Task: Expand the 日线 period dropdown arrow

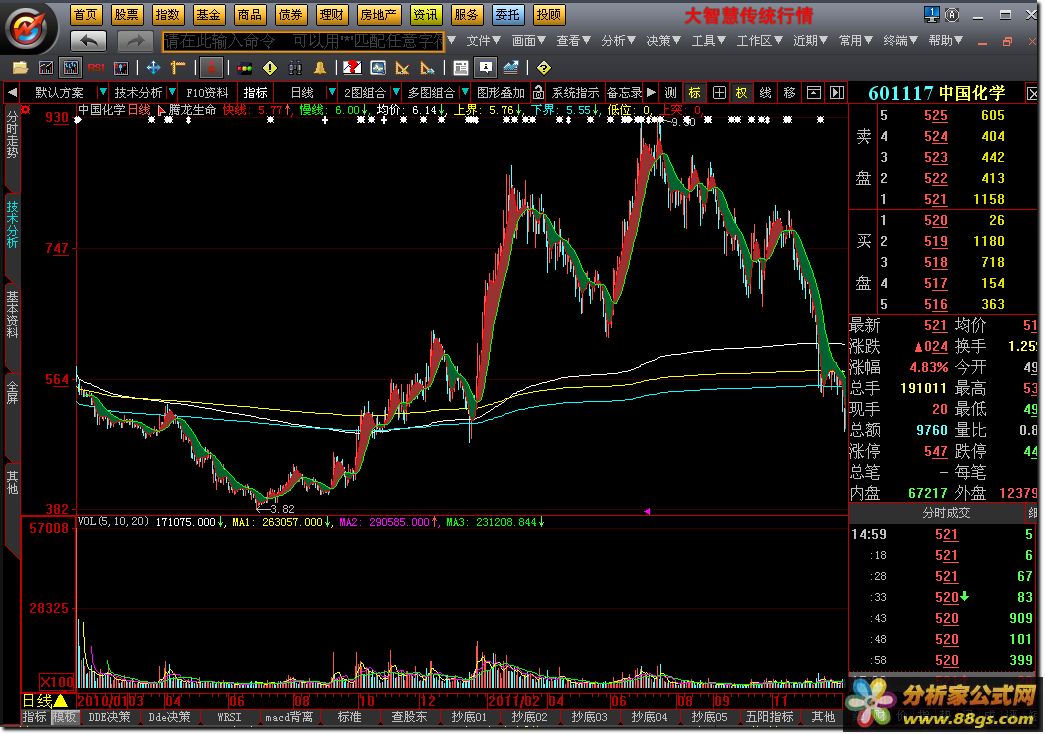Action: 331,92
